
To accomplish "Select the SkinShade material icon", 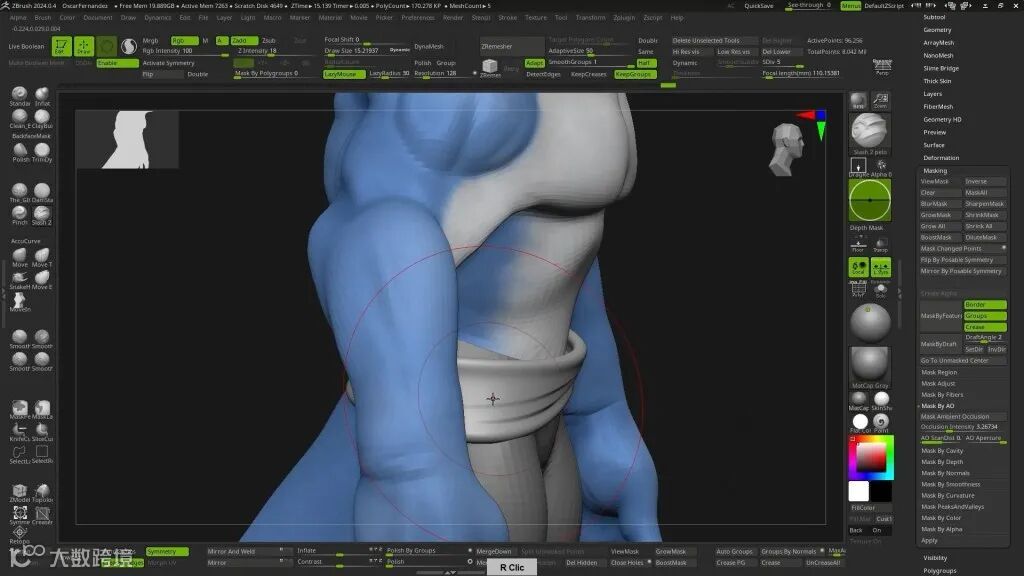I will [x=882, y=400].
